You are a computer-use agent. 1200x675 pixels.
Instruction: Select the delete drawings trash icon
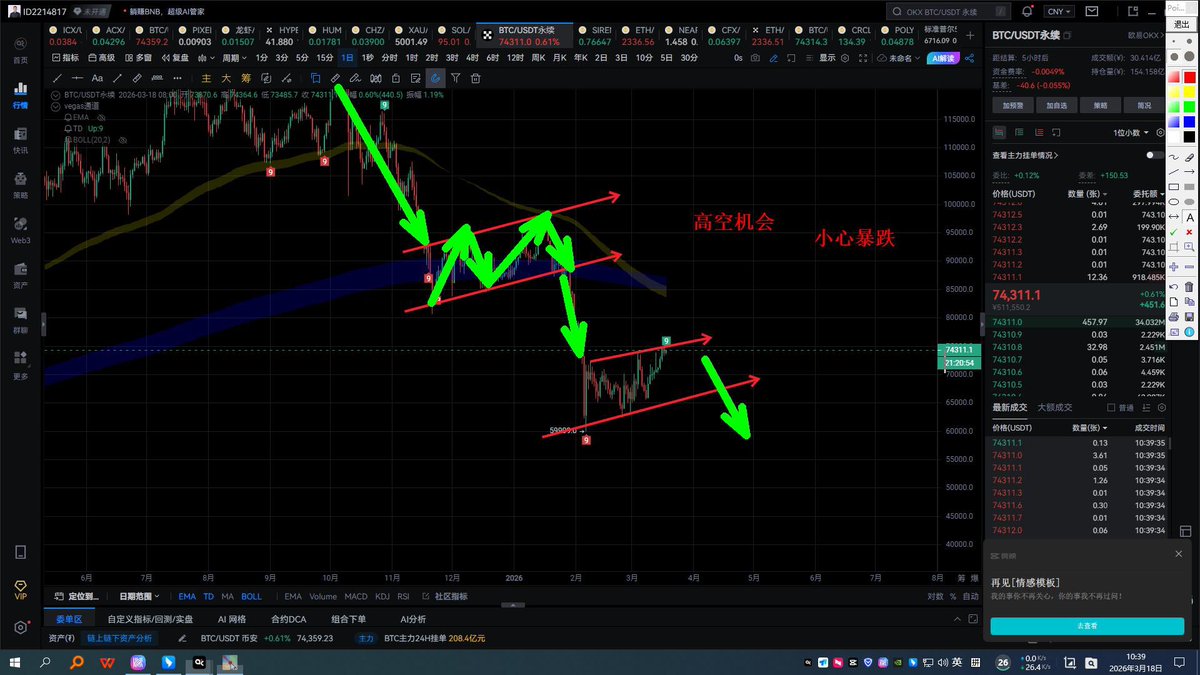click(x=476, y=78)
